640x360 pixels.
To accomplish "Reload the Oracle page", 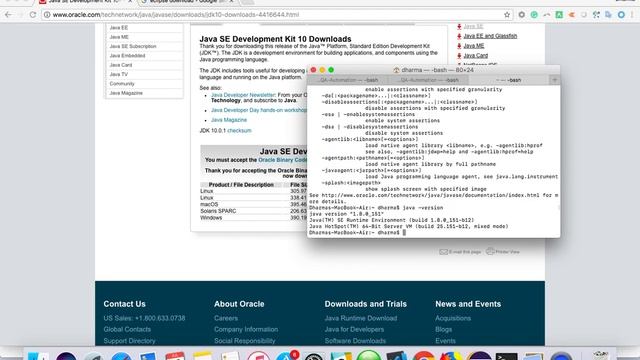I will pos(33,15).
